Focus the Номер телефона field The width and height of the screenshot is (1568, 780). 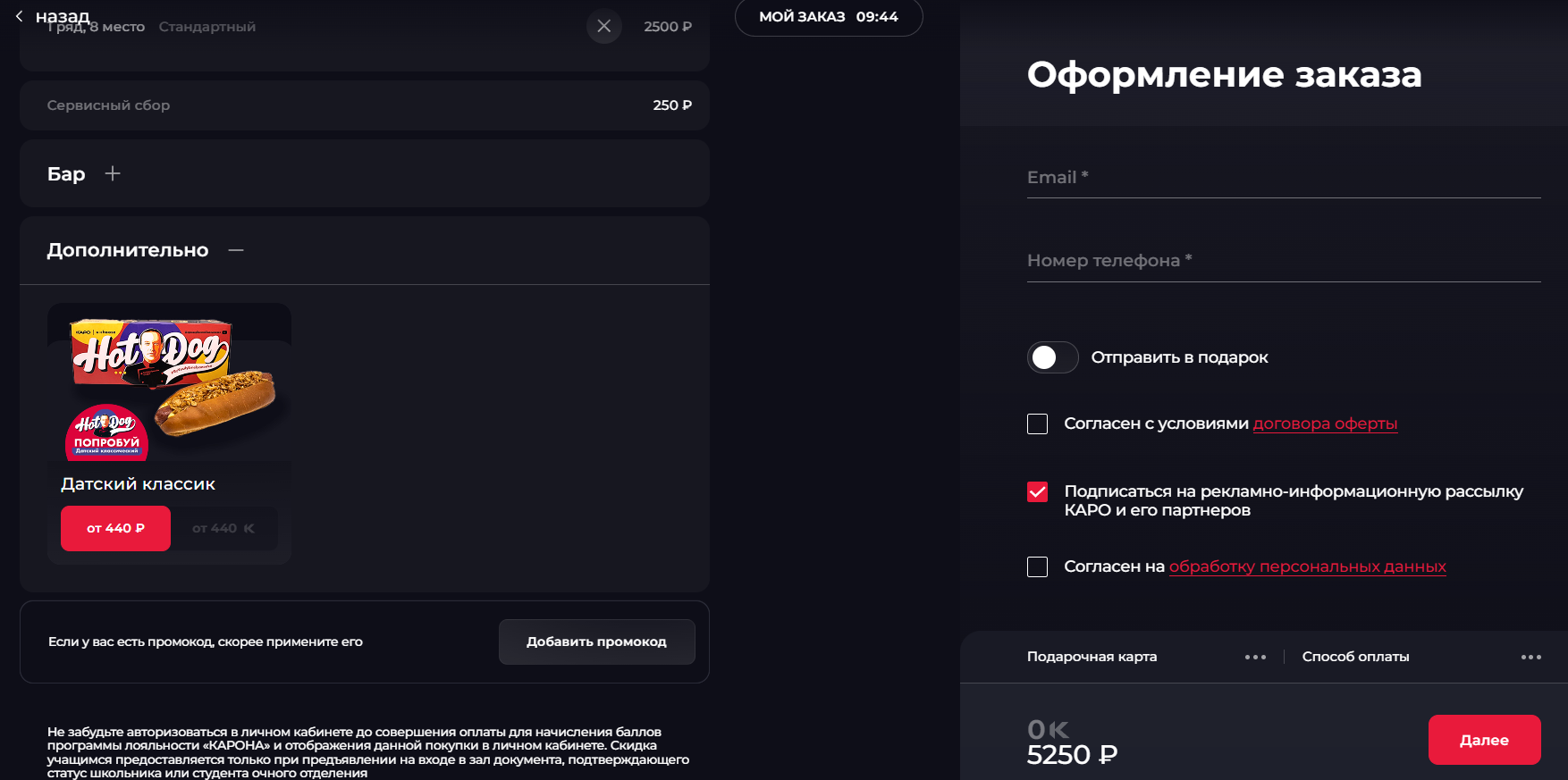1283,261
